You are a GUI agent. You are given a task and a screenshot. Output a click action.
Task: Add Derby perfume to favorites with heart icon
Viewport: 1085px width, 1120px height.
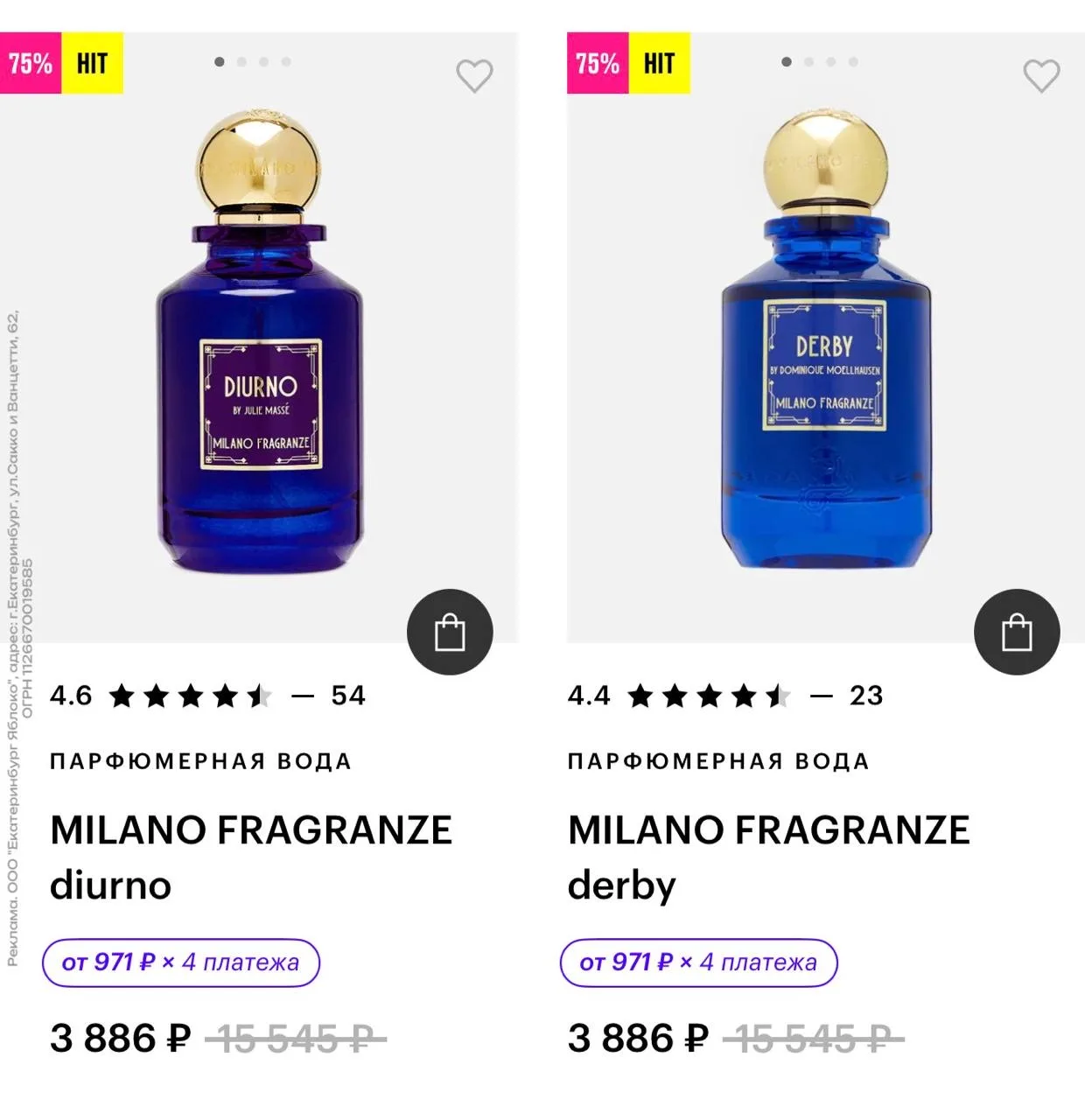click(1041, 76)
